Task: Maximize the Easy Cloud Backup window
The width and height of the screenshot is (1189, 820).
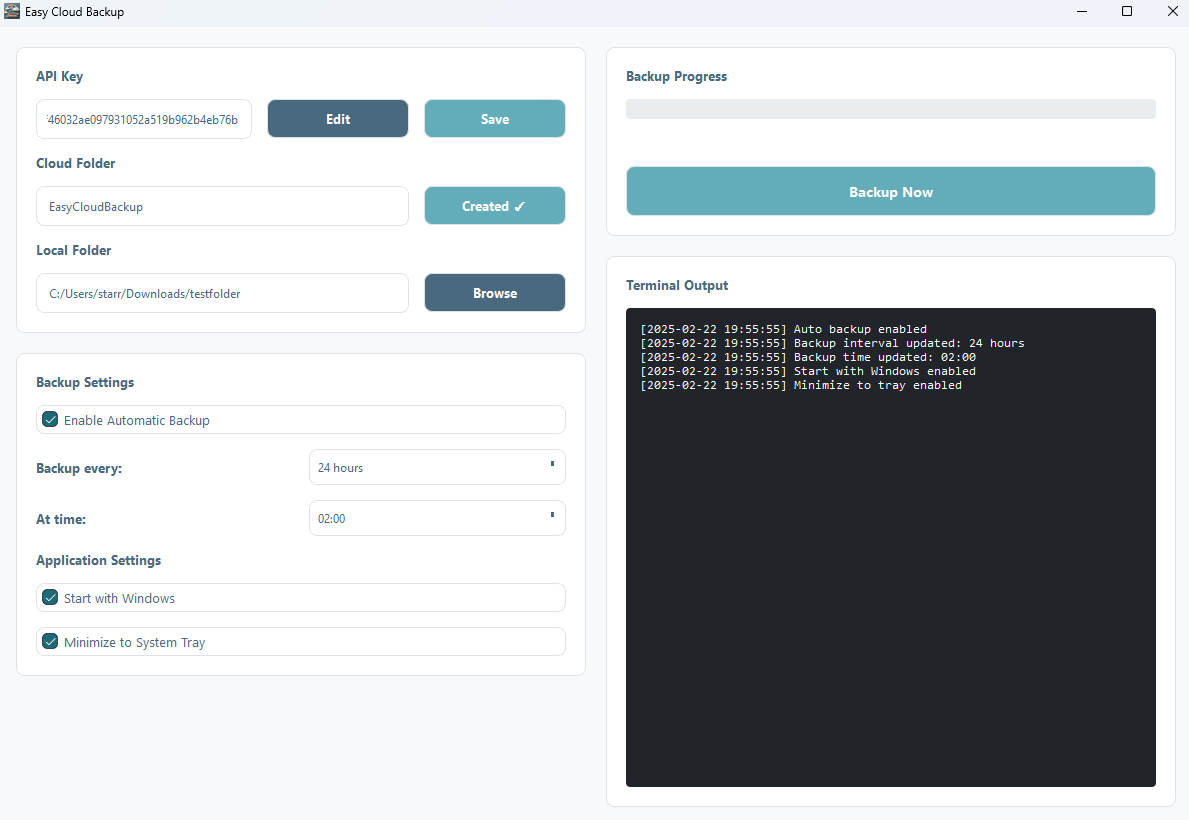Action: (1127, 11)
